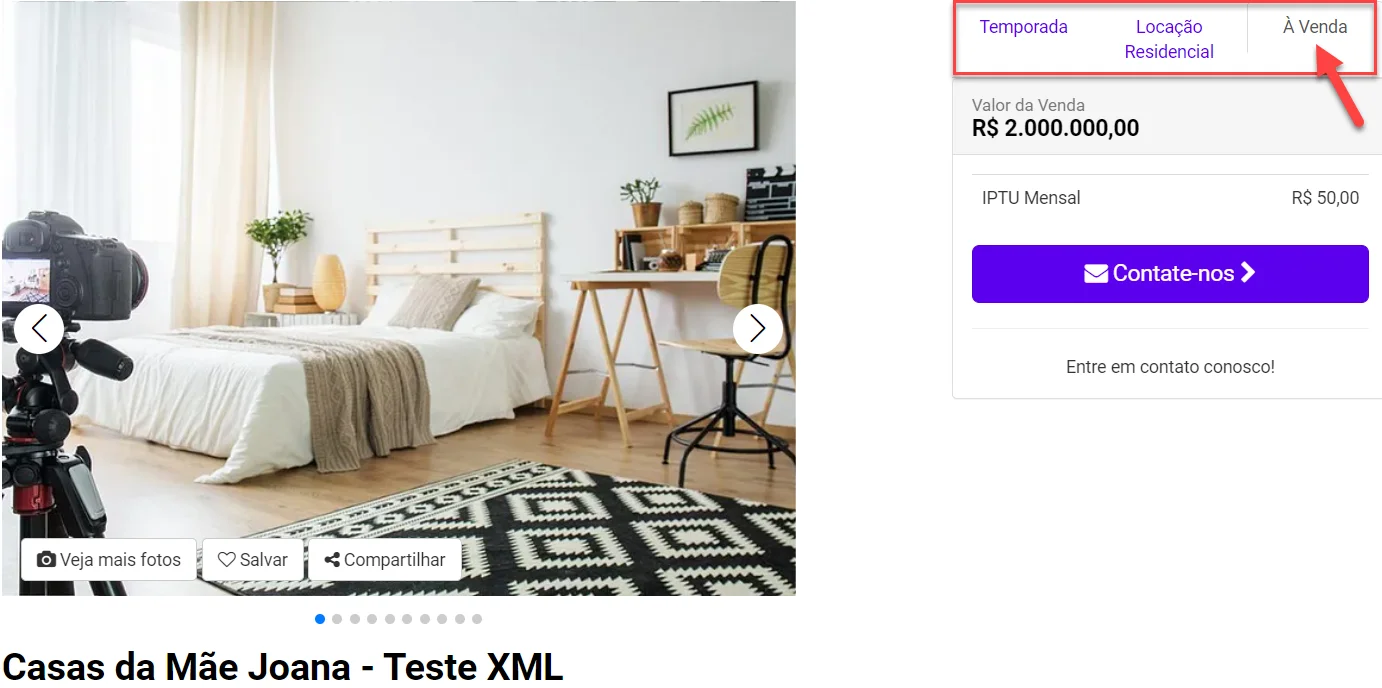1382x688 pixels.
Task: Jump to the last carousel dot
Action: click(x=477, y=619)
